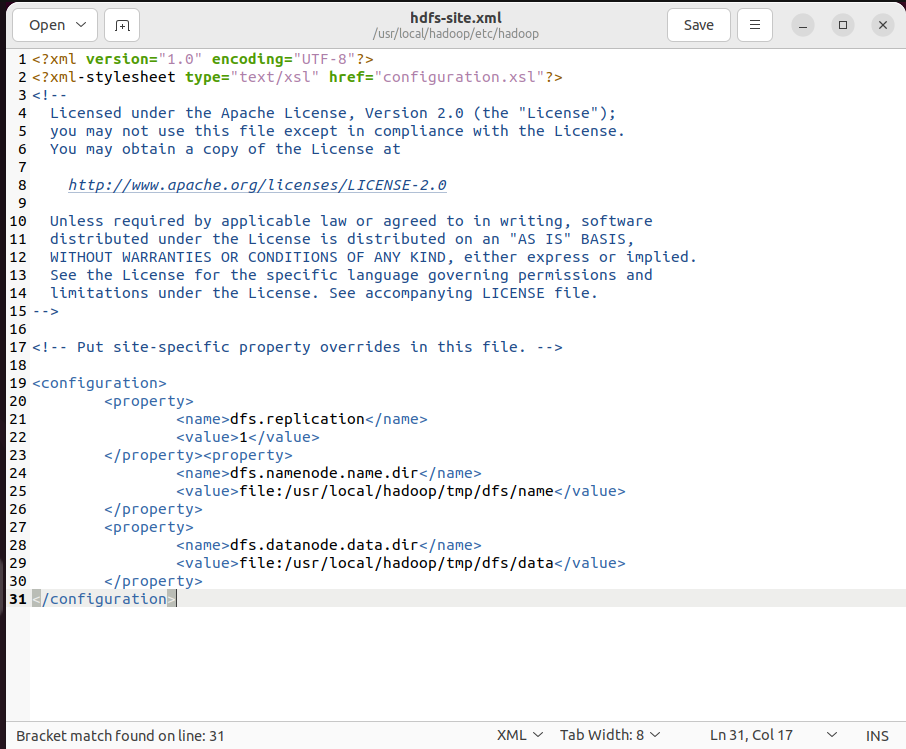
Task: Click the <property> tag on line 27
Action: click(x=148, y=527)
